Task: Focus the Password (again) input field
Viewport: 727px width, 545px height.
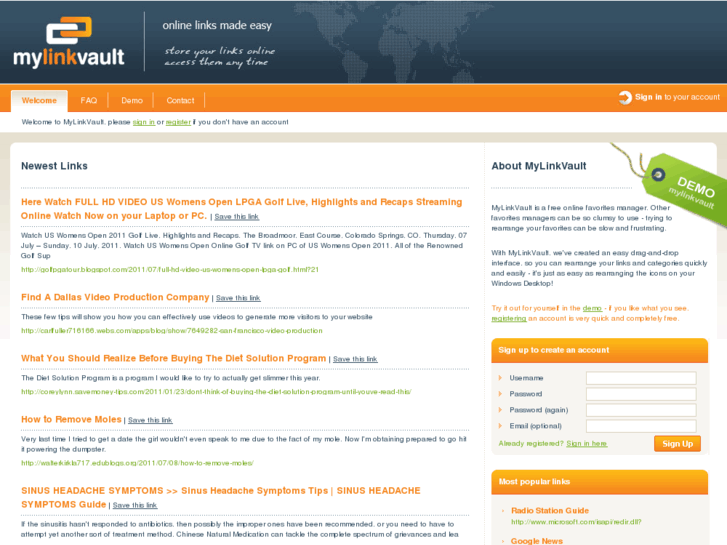Action: 641,410
